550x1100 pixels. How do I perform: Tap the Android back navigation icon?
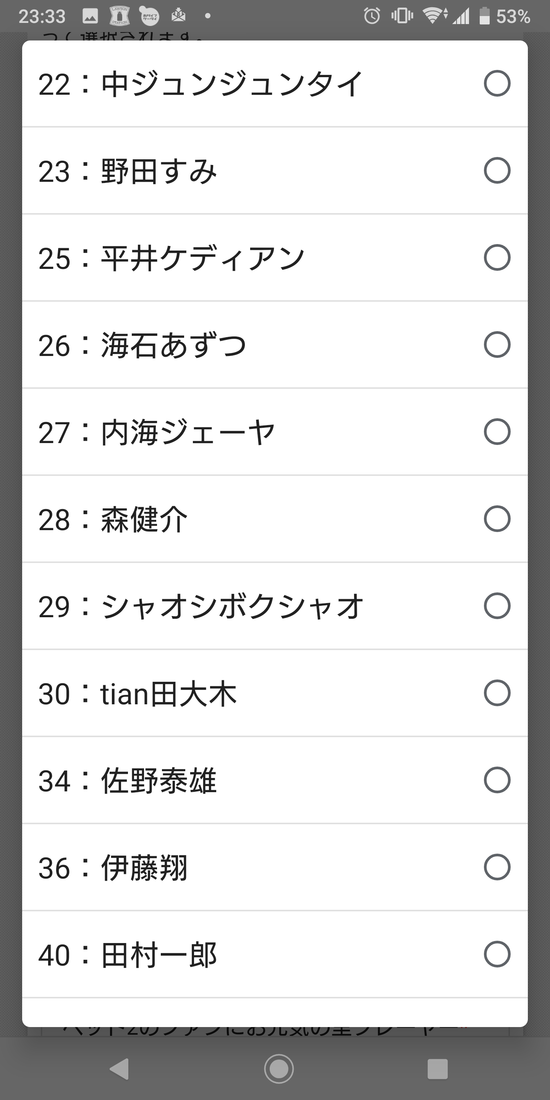coord(119,1069)
